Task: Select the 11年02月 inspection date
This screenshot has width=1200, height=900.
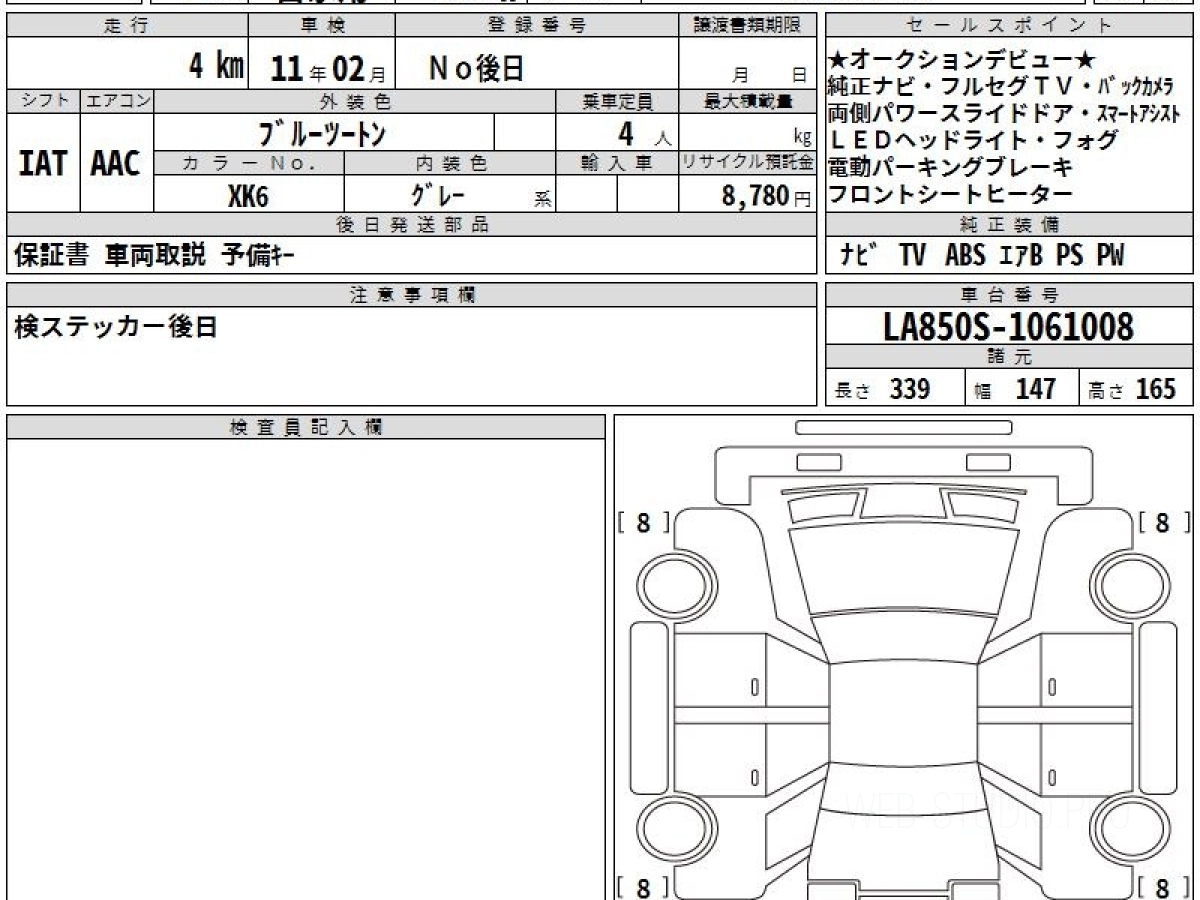Action: click(328, 70)
